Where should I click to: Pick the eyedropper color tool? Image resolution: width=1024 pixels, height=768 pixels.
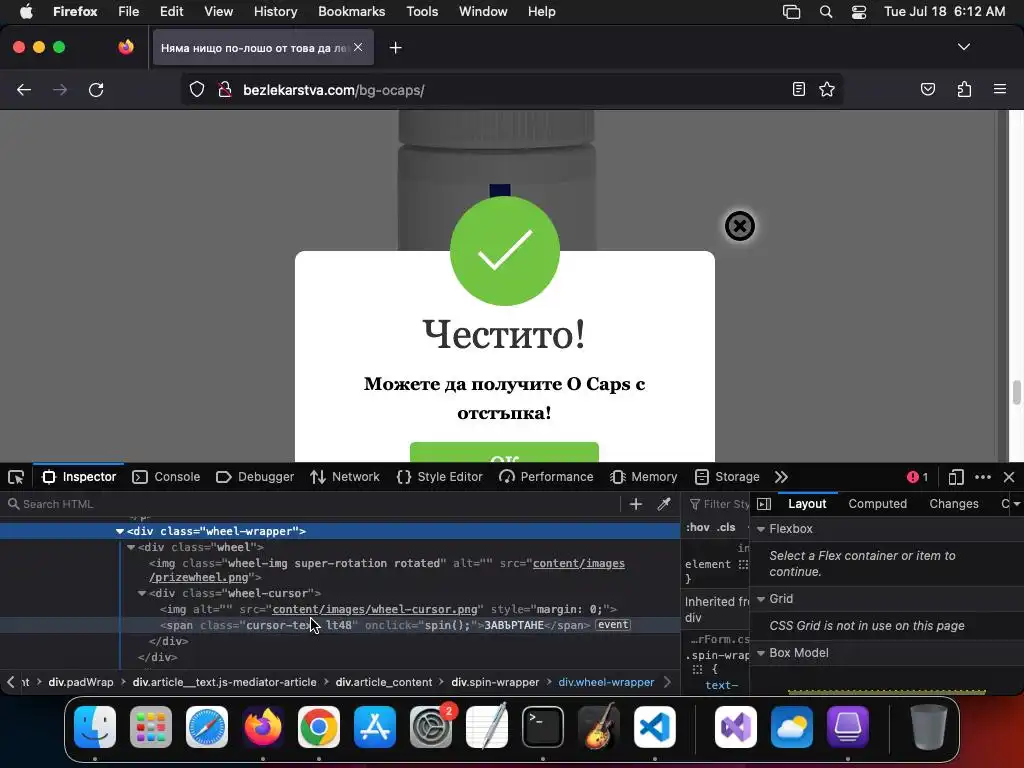664,504
